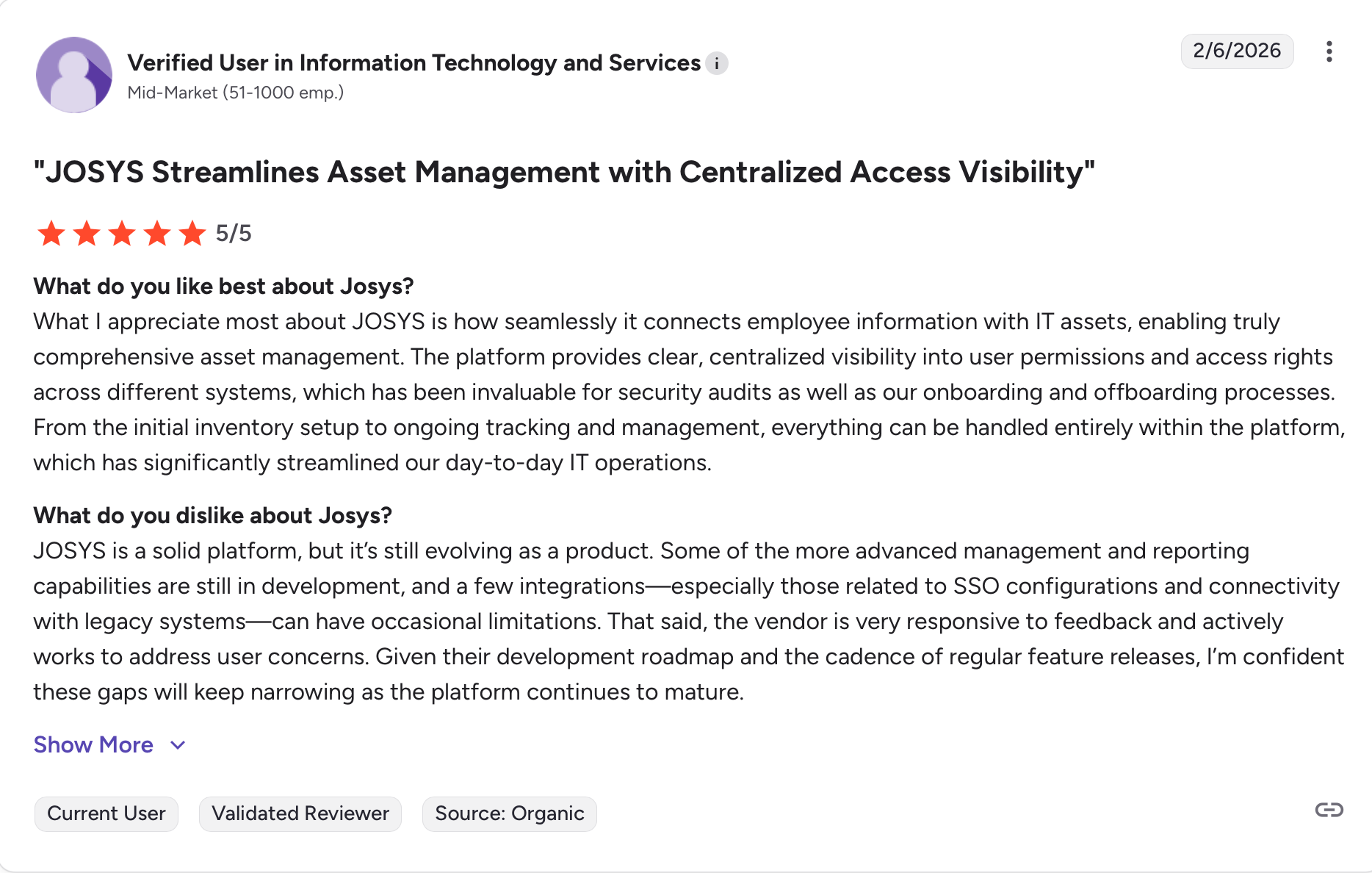Click the Mid-Market company size label

point(235,93)
